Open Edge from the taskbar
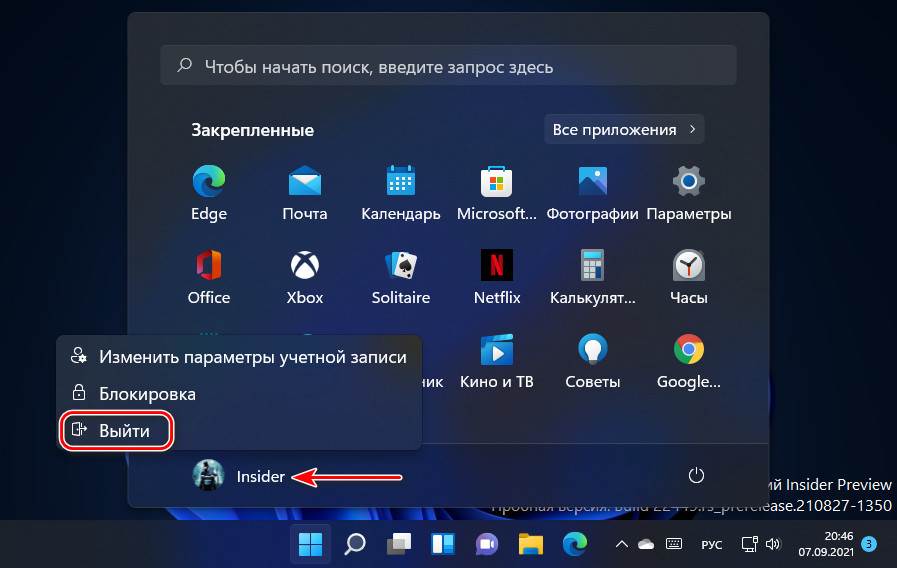The height and width of the screenshot is (568, 897). [x=575, y=544]
